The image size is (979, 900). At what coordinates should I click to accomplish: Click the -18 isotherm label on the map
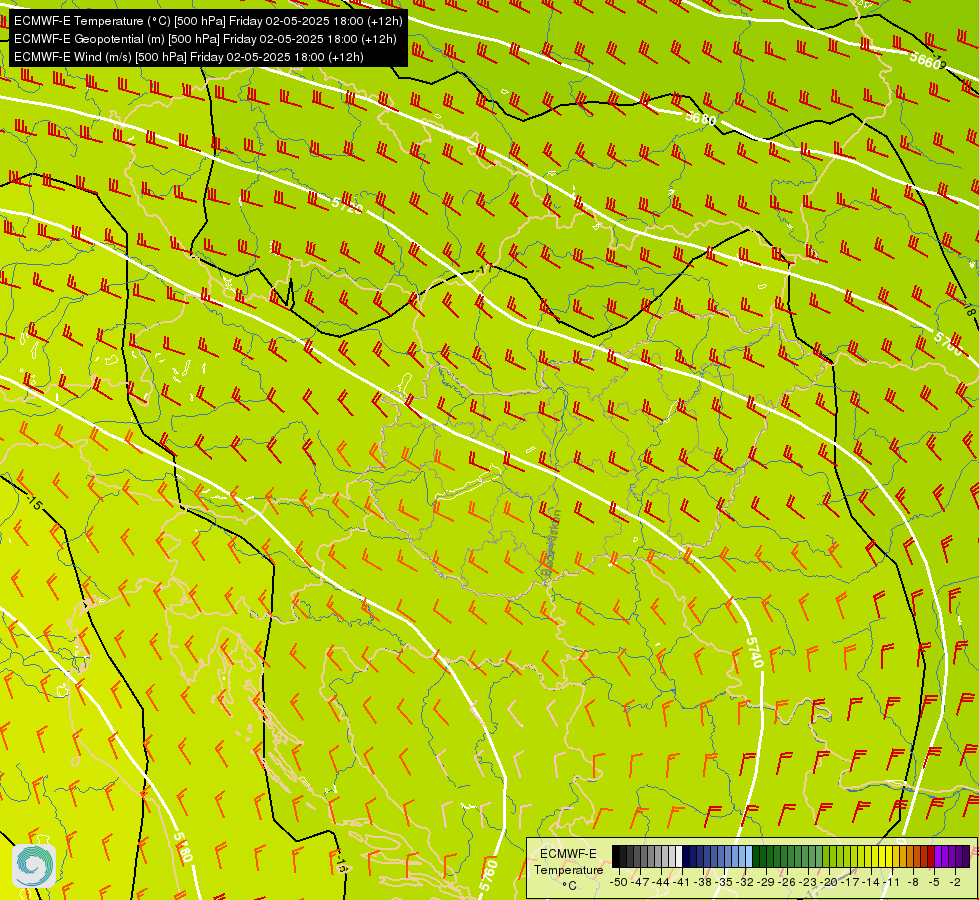(970, 309)
